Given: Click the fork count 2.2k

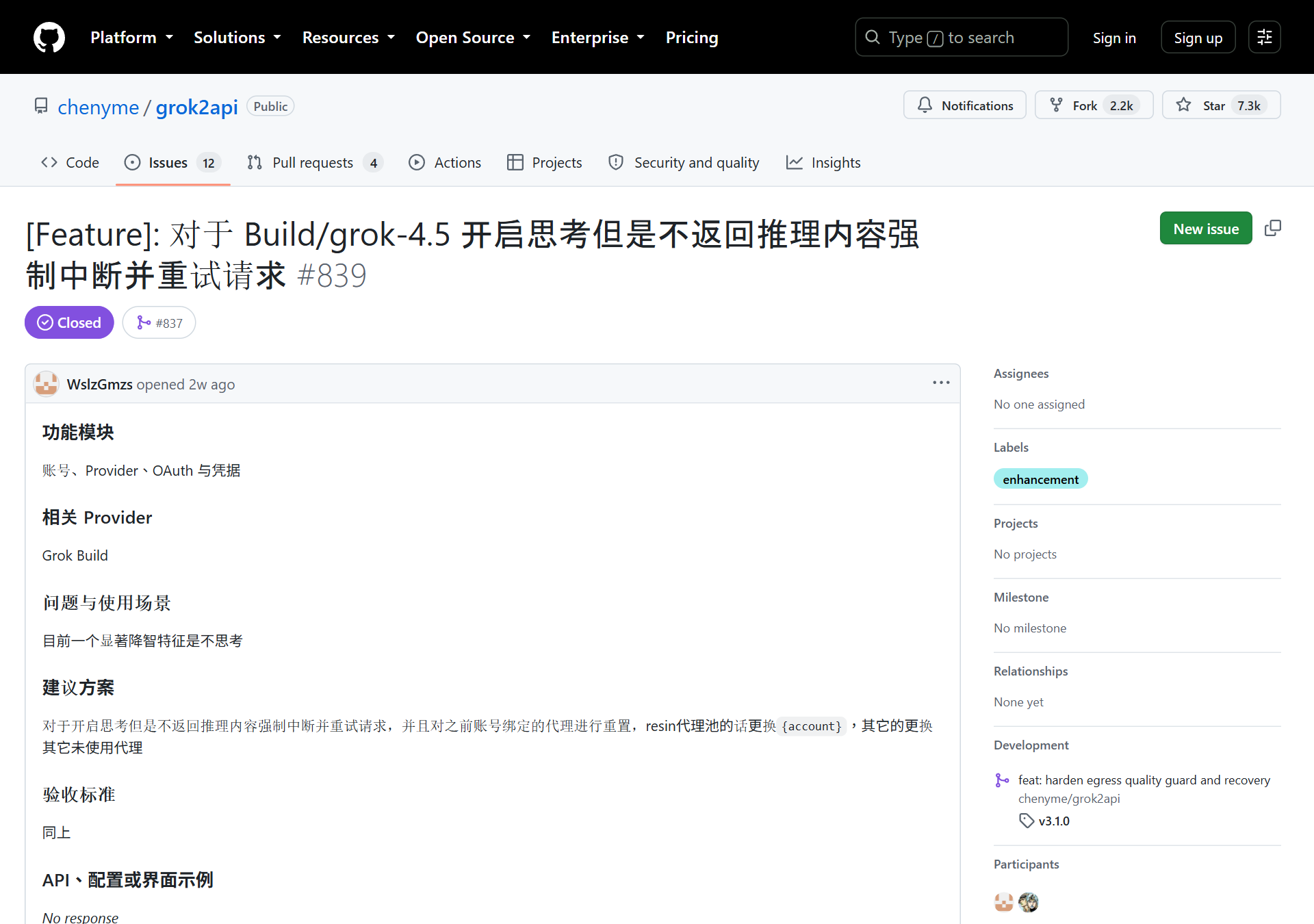Looking at the screenshot, I should click(1121, 105).
